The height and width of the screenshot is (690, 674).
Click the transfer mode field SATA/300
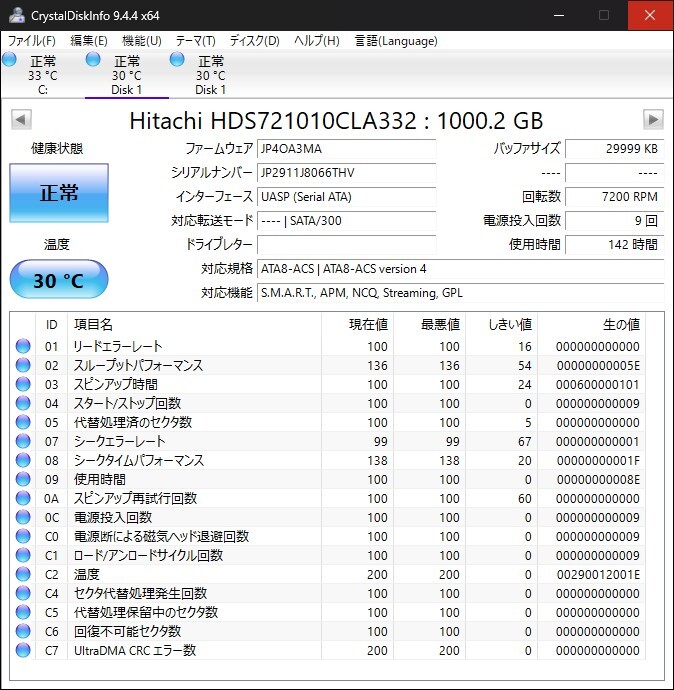tap(346, 220)
